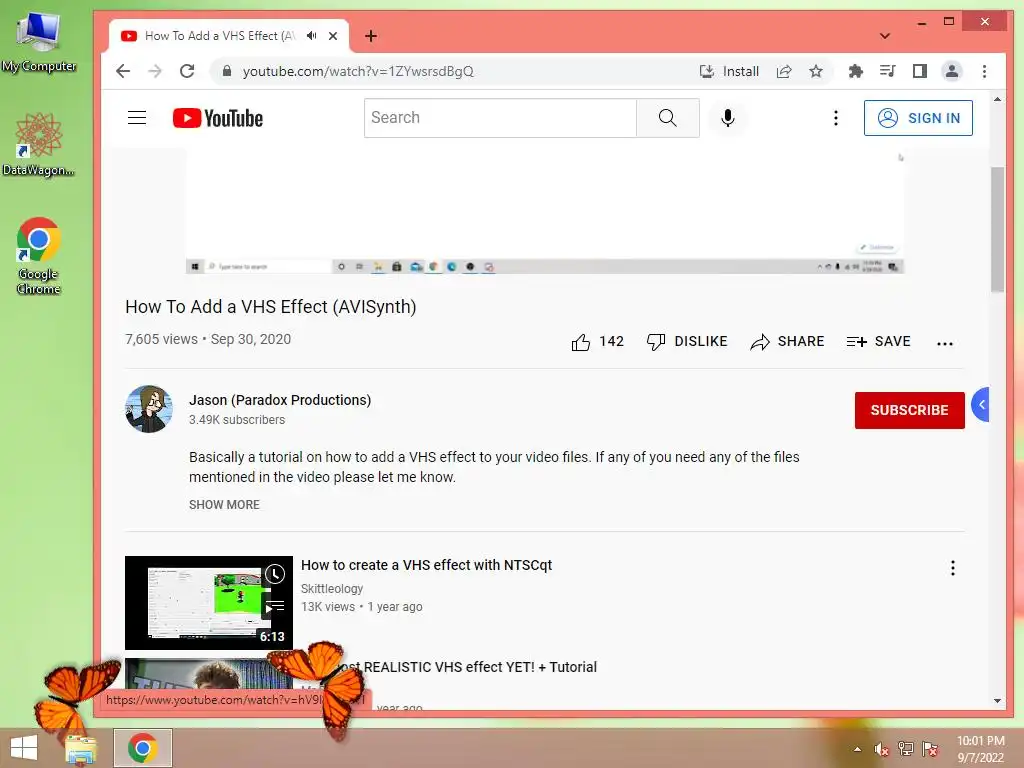The width and height of the screenshot is (1024, 768).
Task: Start voice search with microphone icon
Action: pos(728,118)
